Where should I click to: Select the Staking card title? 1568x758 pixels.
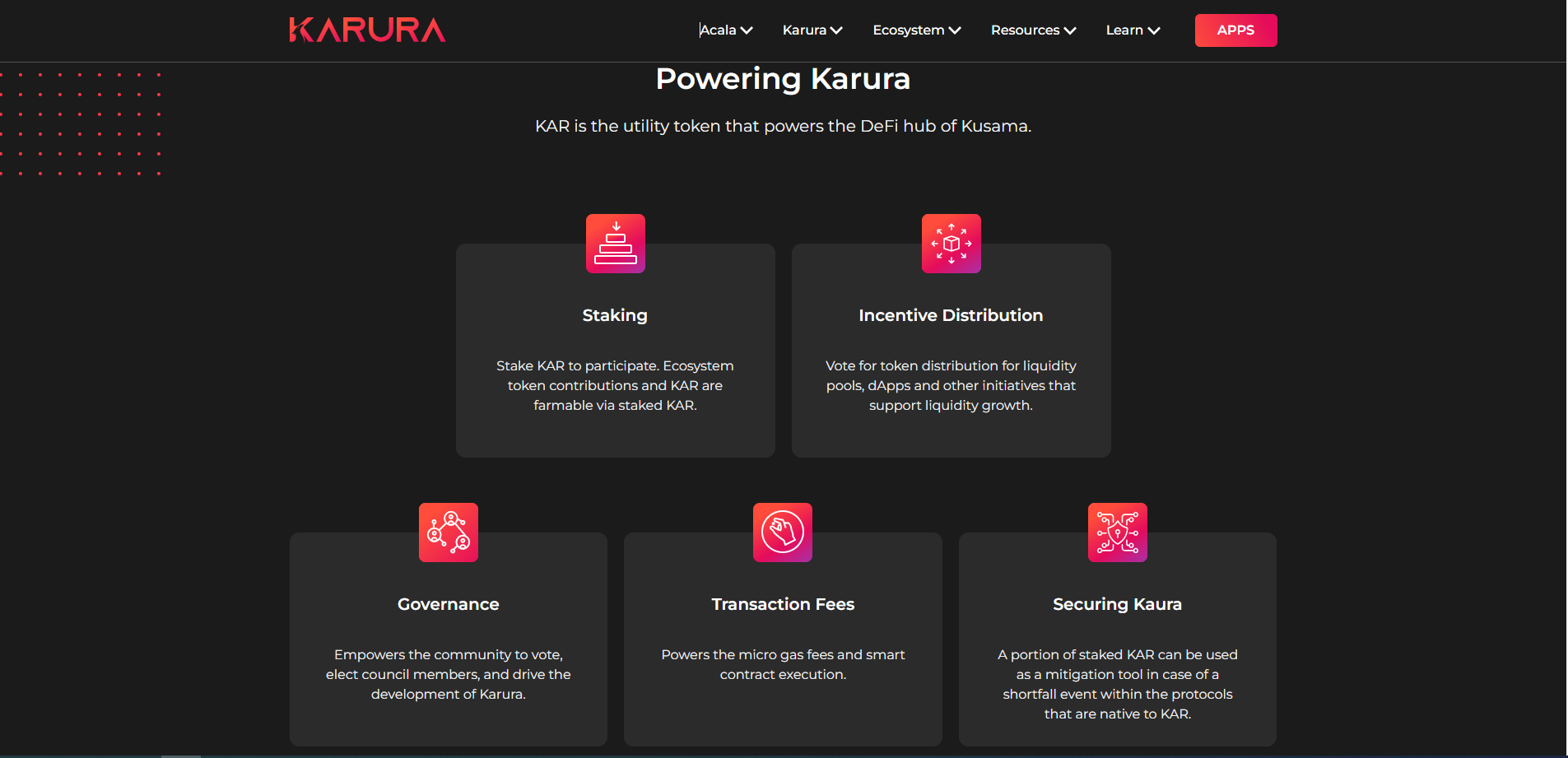tap(615, 315)
